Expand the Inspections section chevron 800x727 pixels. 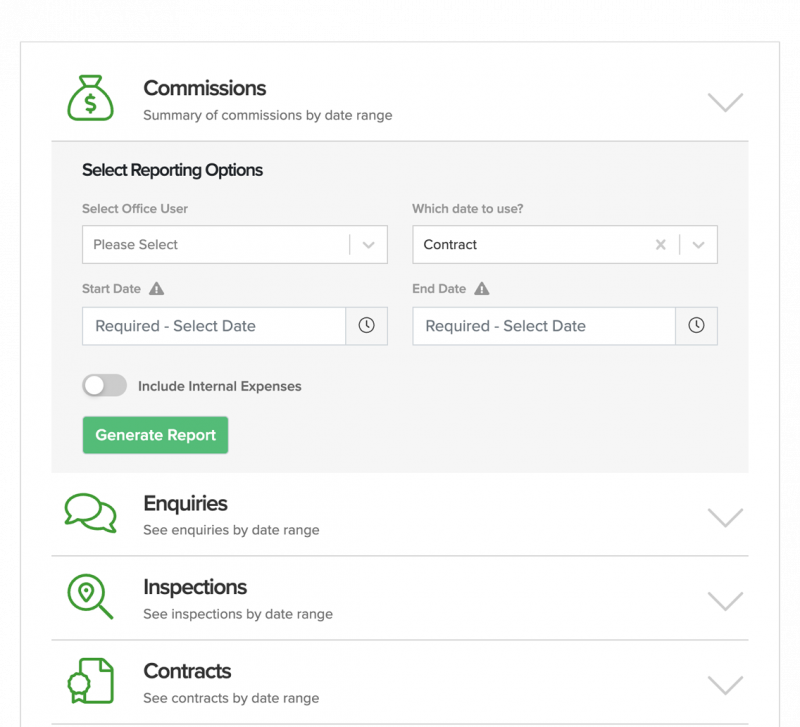pyautogui.click(x=725, y=601)
